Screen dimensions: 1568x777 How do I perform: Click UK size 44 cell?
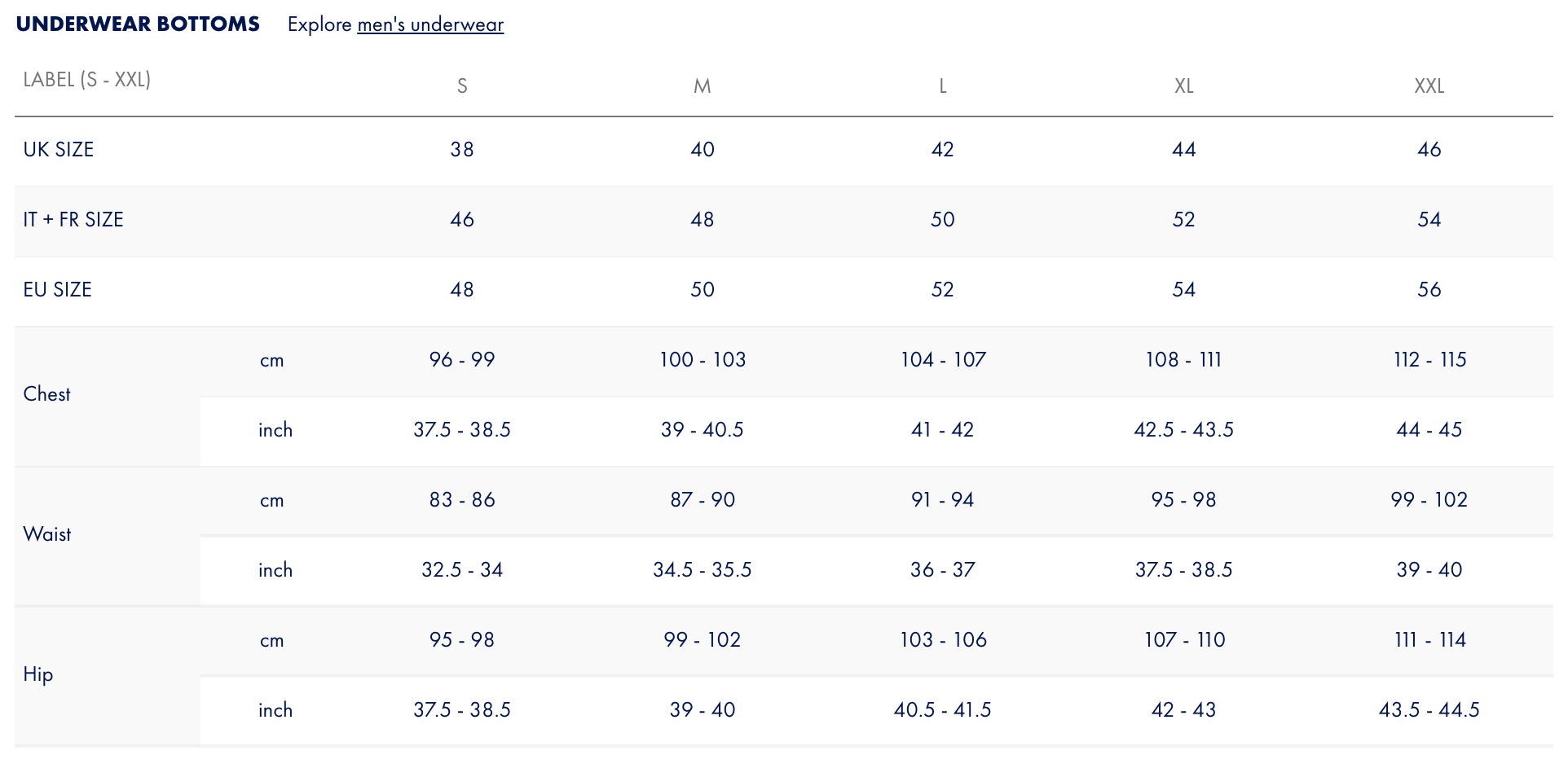coord(1184,150)
